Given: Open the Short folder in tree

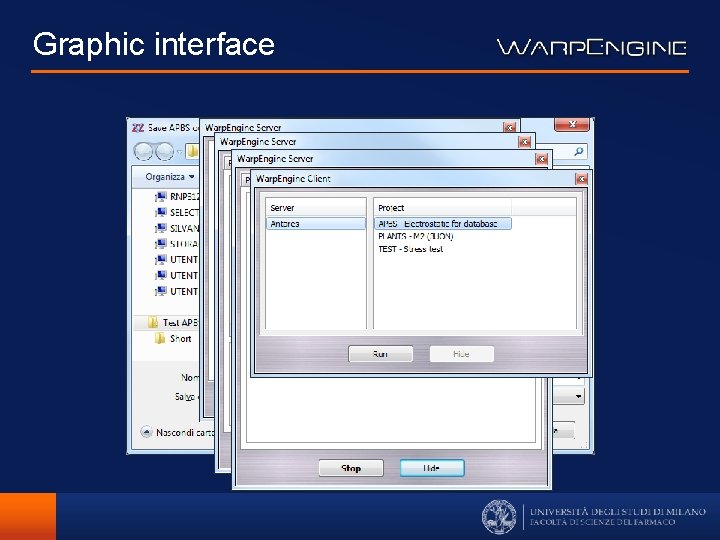Looking at the screenshot, I should click(x=173, y=338).
